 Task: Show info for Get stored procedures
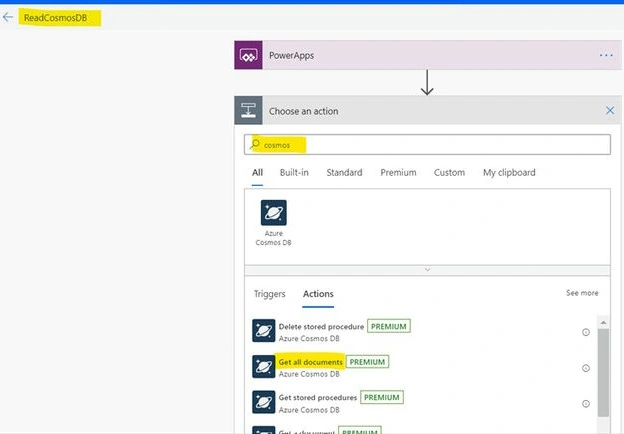[x=586, y=404]
